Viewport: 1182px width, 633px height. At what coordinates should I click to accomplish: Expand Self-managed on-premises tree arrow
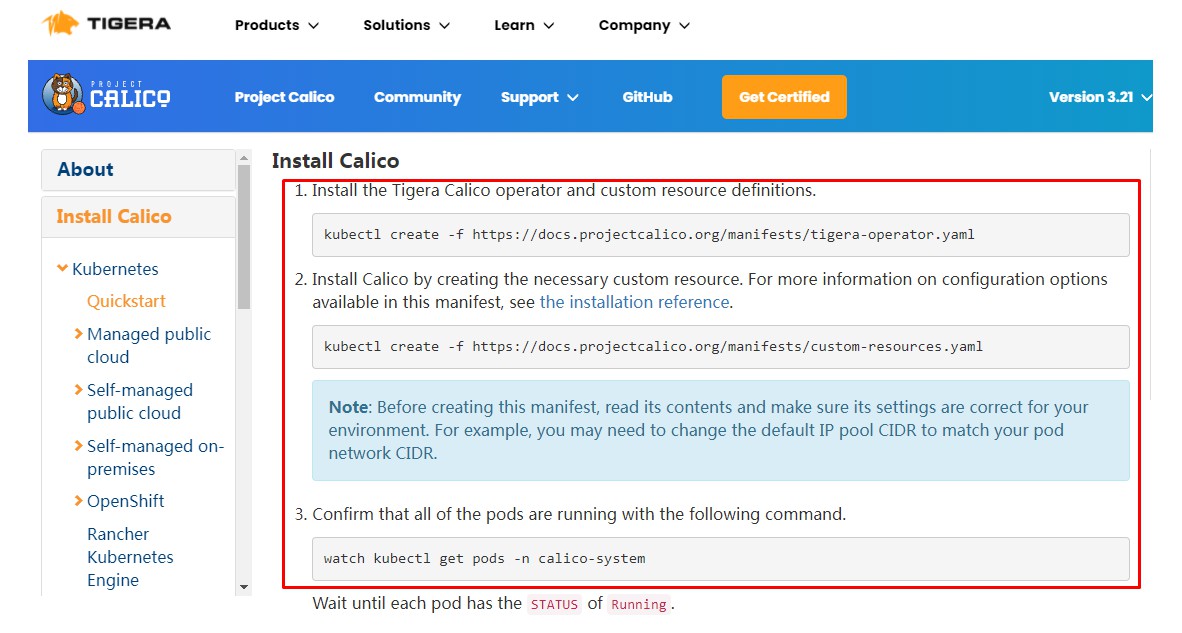pyautogui.click(x=79, y=446)
